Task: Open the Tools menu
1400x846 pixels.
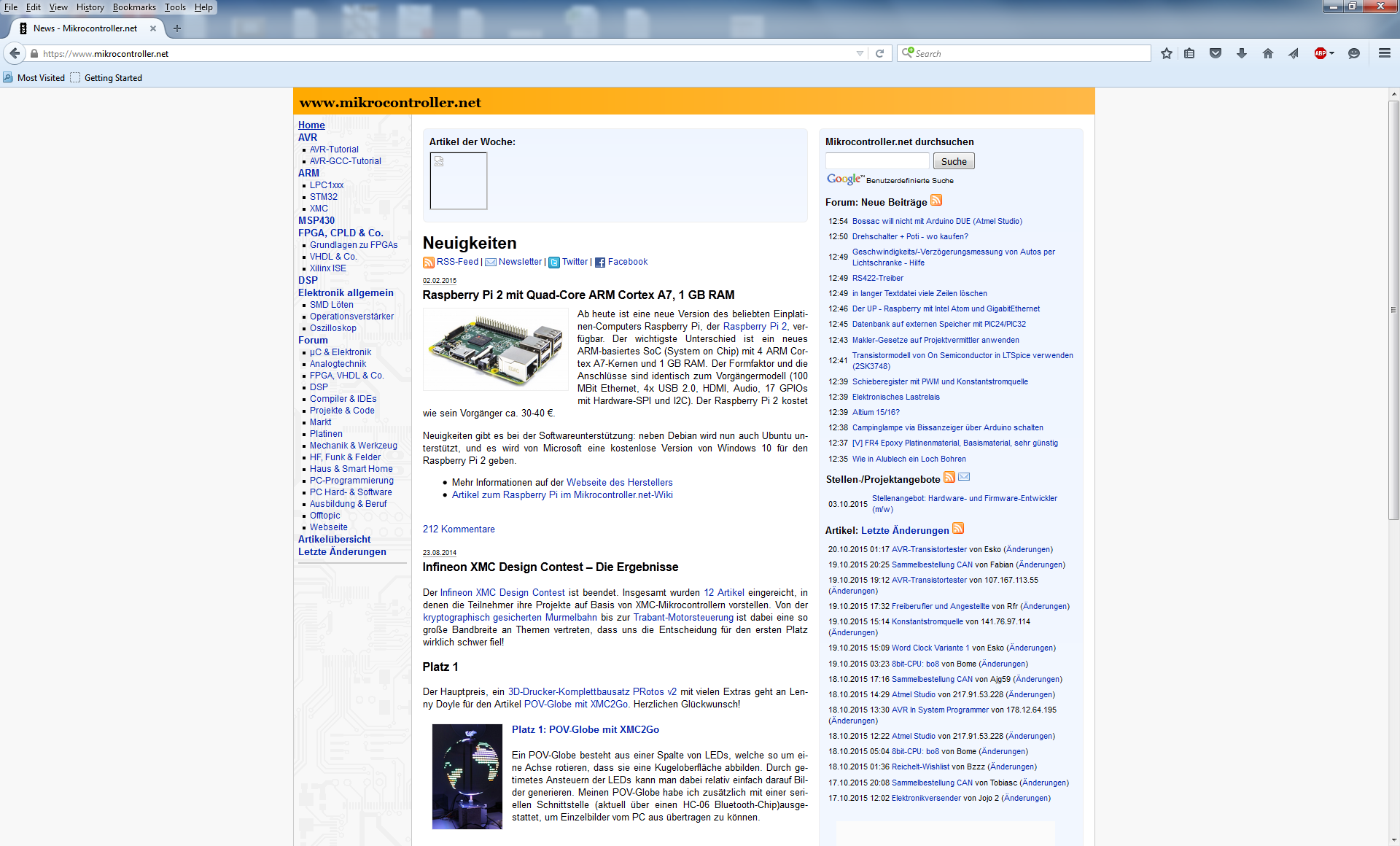Action: click(175, 7)
